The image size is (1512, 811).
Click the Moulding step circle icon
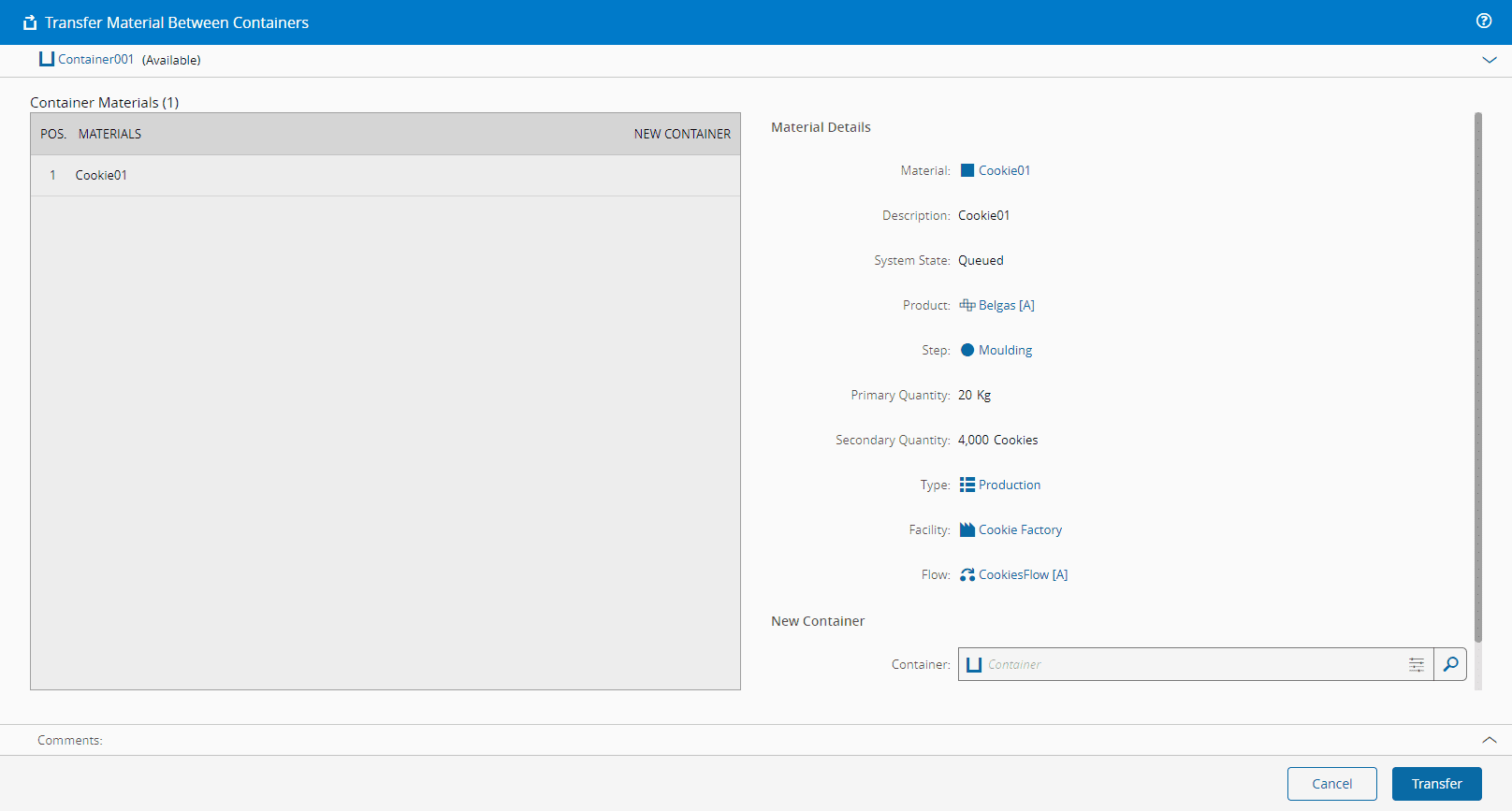[x=967, y=350]
